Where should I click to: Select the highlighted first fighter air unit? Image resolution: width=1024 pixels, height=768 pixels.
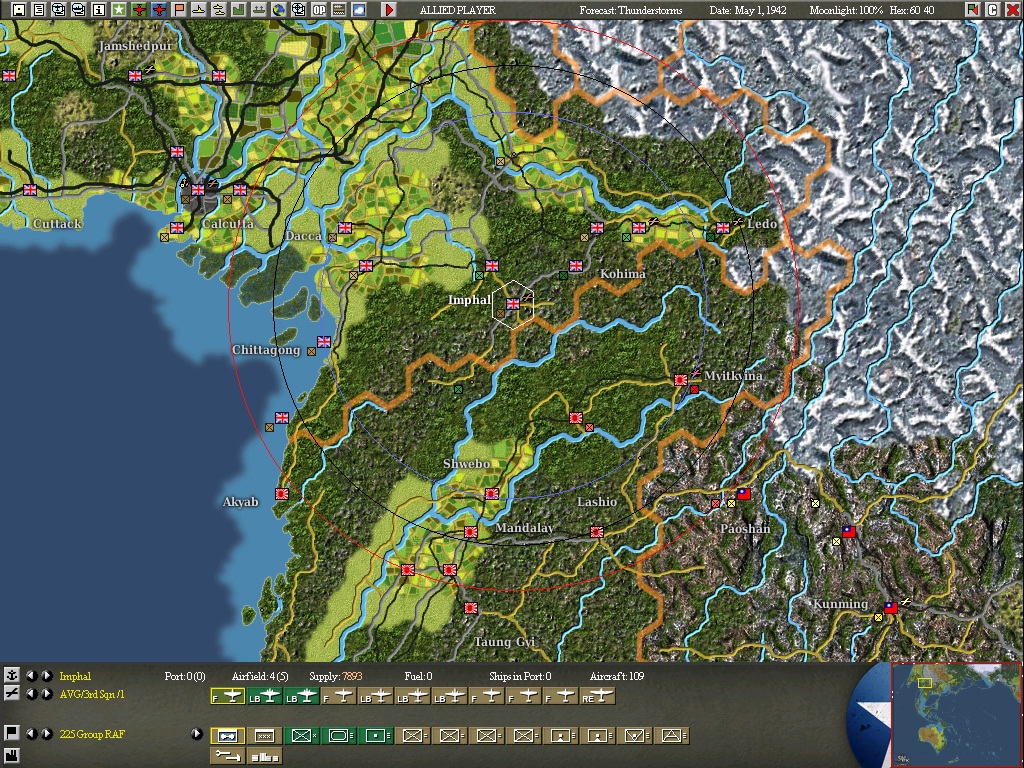(228, 697)
